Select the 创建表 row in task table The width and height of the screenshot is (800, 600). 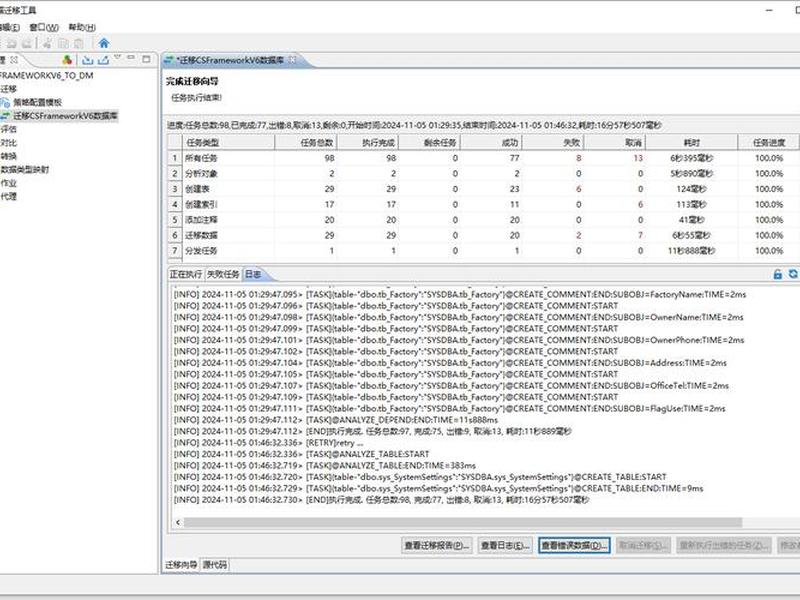pos(483,189)
